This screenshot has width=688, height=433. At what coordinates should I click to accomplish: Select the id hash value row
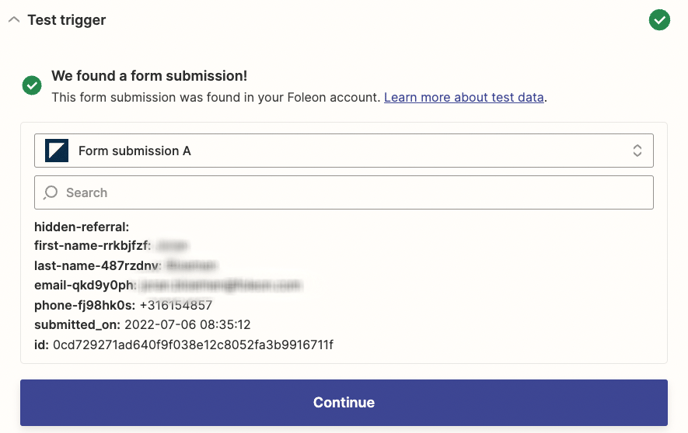183,345
